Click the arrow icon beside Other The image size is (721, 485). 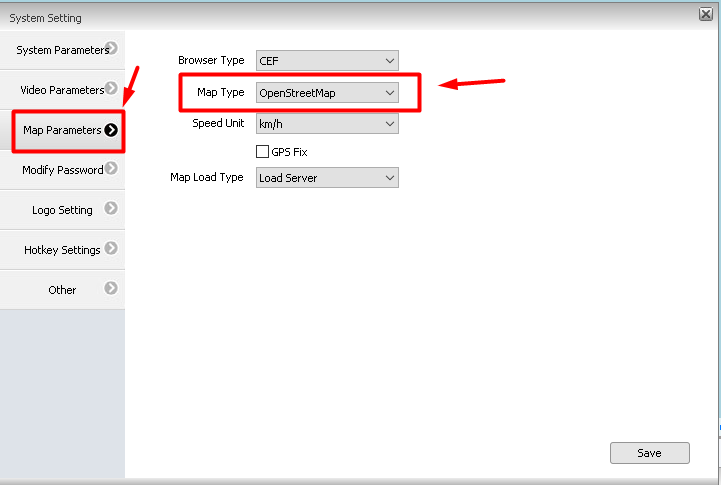pos(111,289)
